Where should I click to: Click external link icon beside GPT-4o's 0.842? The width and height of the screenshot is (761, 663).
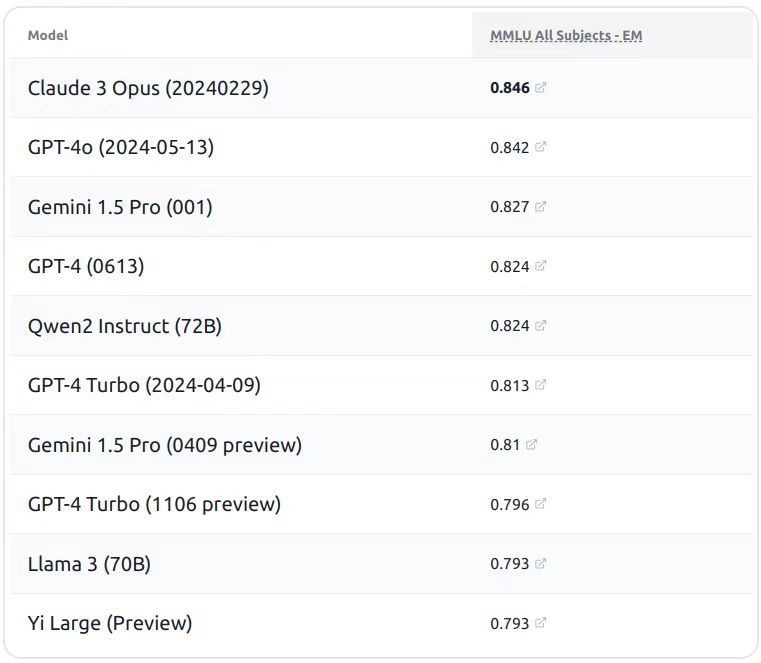pos(541,147)
